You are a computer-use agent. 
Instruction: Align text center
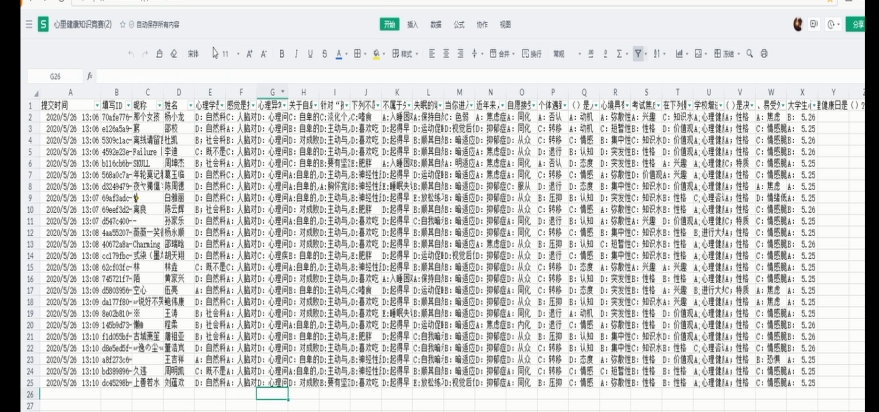446,54
